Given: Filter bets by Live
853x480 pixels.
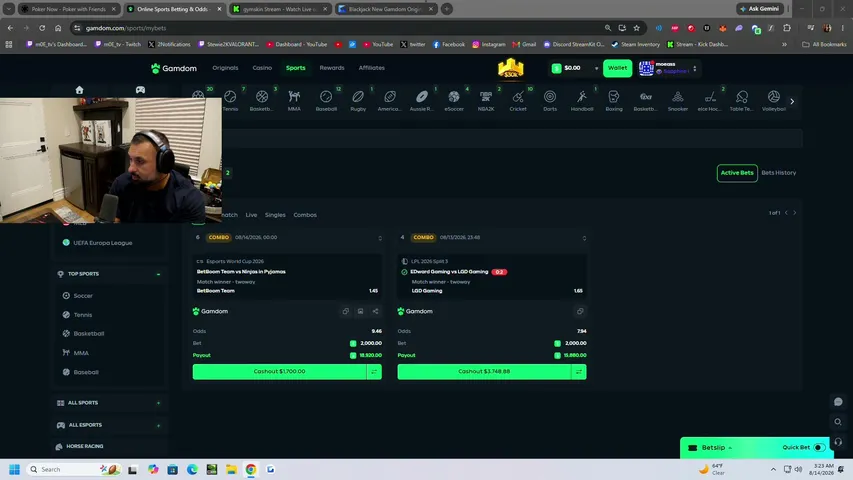Looking at the screenshot, I should [x=251, y=215].
